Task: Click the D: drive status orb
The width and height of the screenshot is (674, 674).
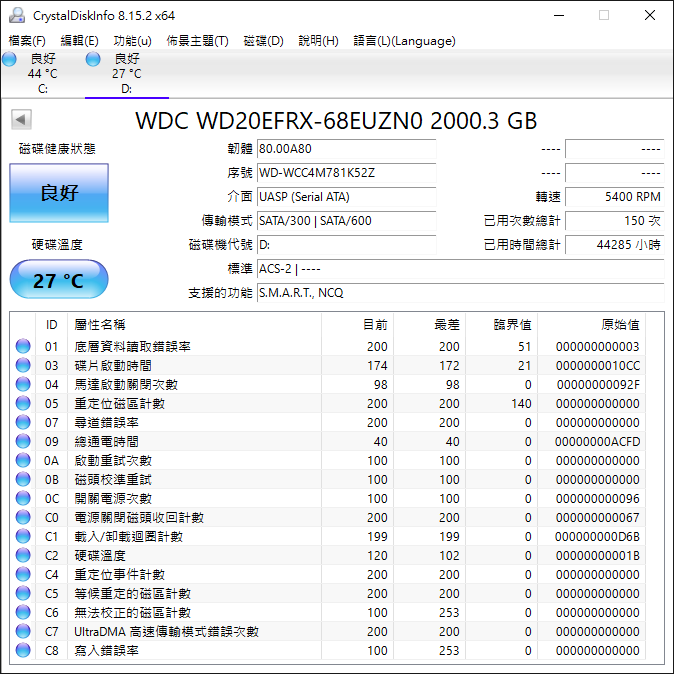Action: tap(93, 60)
